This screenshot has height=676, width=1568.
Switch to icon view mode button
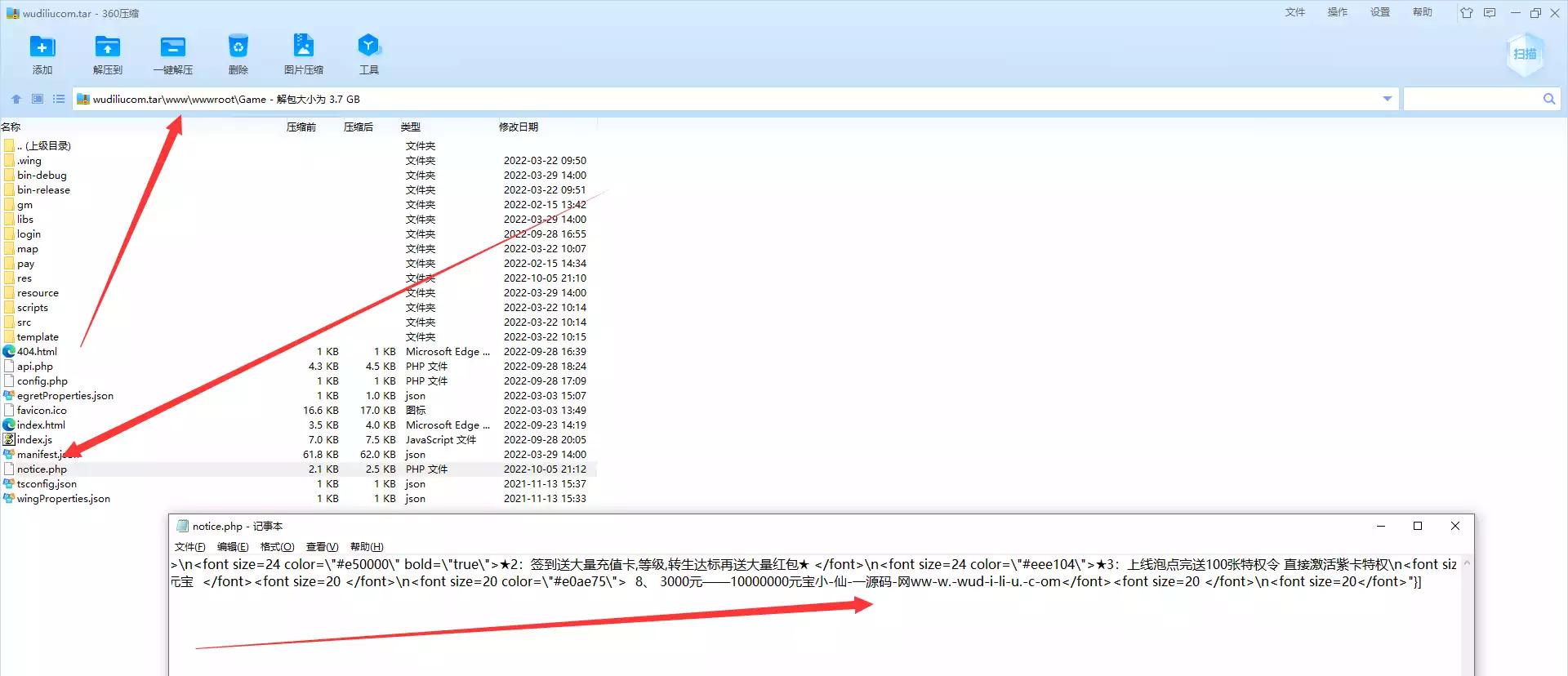tap(38, 99)
